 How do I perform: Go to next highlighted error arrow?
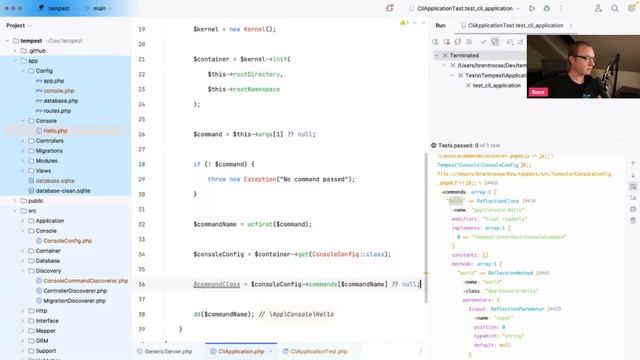tap(423, 23)
